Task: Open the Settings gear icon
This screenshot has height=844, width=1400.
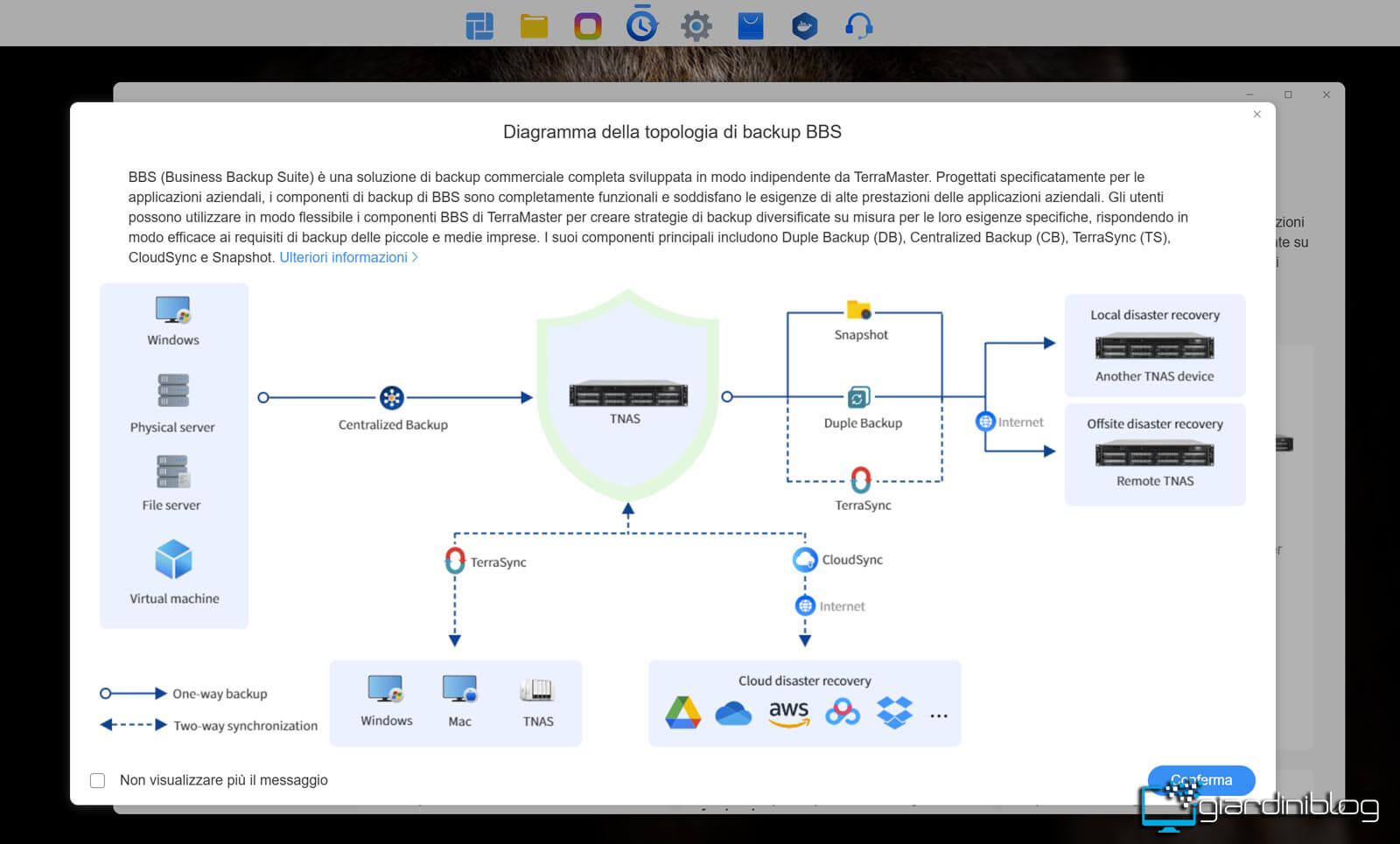Action: [x=696, y=25]
